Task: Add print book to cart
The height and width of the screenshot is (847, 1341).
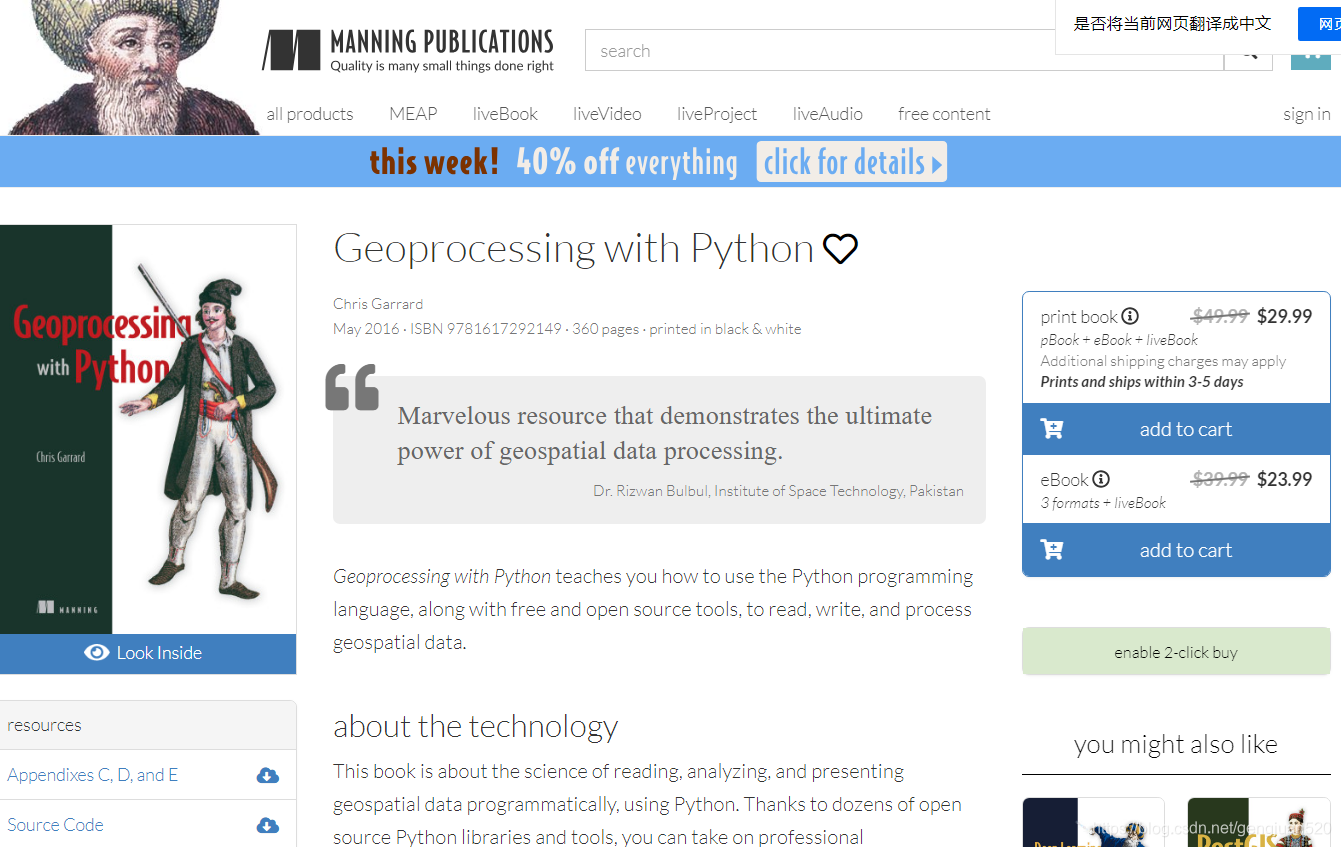Action: coord(1176,429)
